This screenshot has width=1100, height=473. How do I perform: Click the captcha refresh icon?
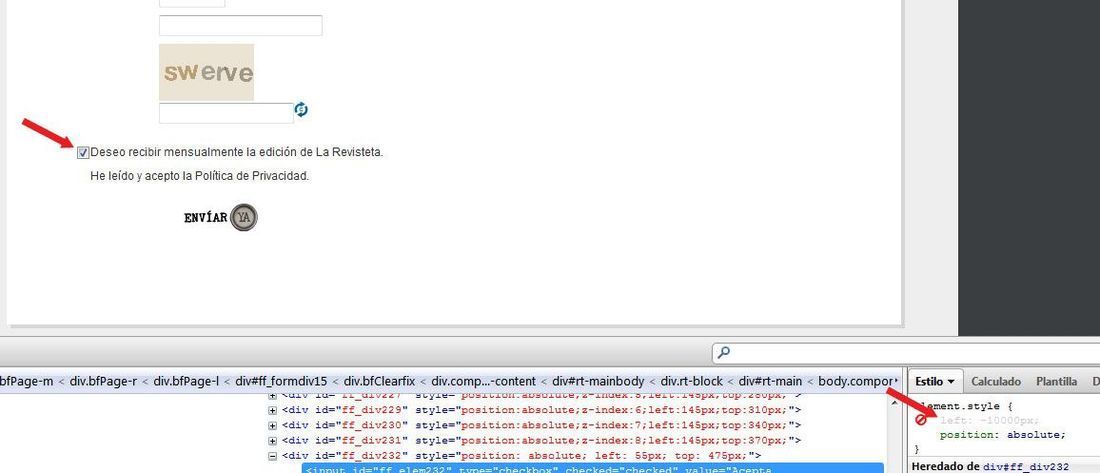(x=301, y=110)
